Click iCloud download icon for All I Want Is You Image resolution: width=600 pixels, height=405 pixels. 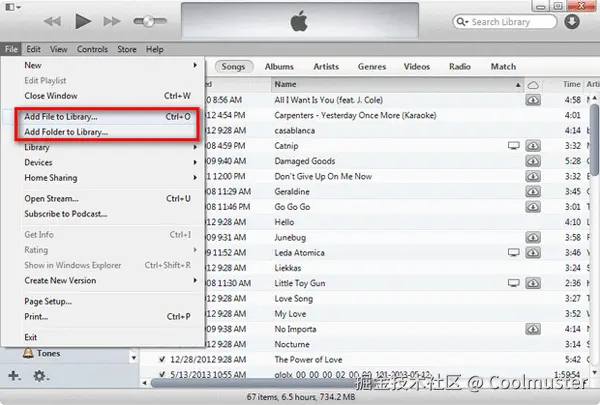point(533,100)
